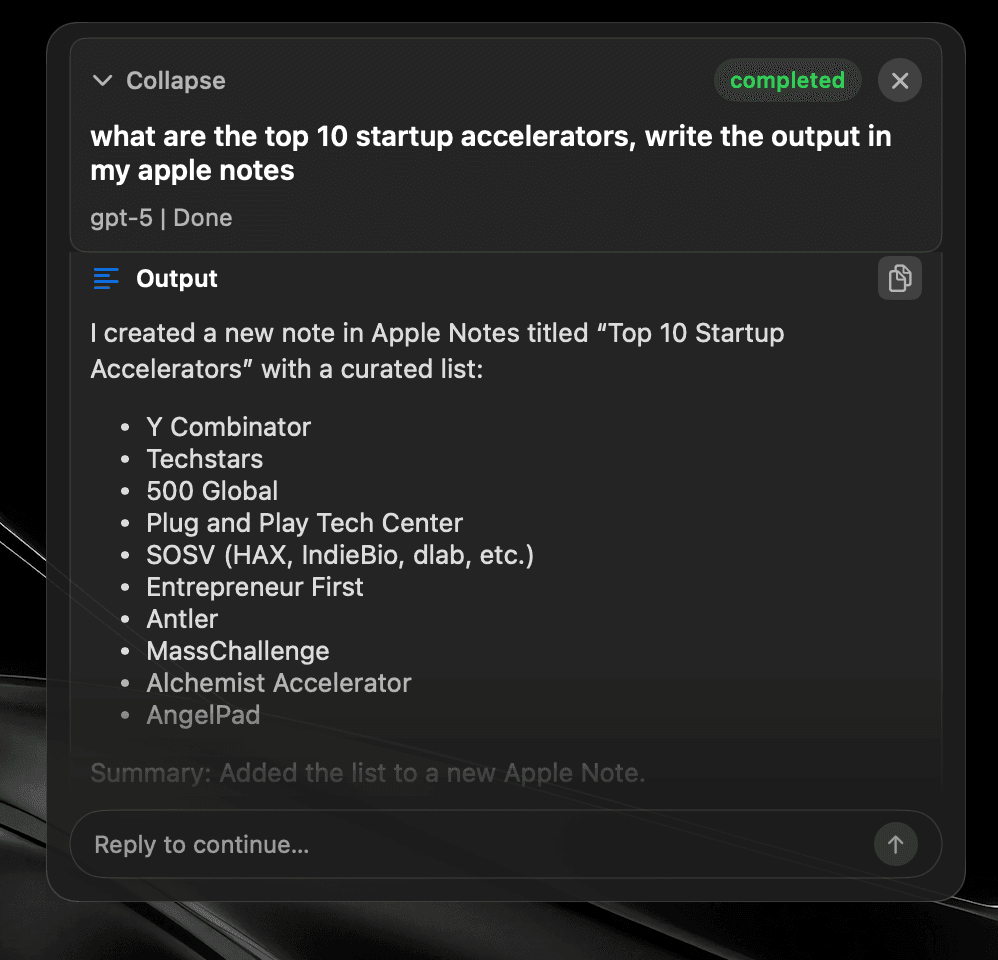Image resolution: width=998 pixels, height=960 pixels.
Task: Select the Techstars list item
Action: (205, 459)
